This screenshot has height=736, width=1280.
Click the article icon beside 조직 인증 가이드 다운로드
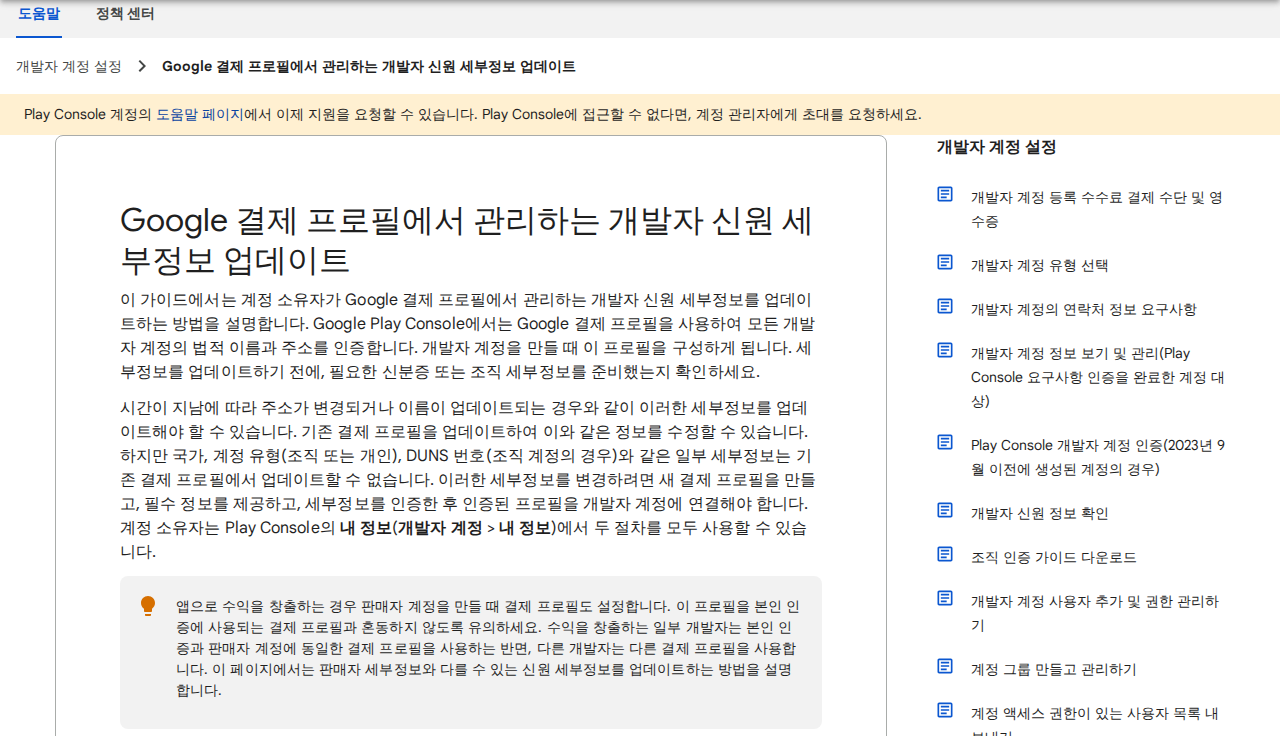tap(945, 554)
